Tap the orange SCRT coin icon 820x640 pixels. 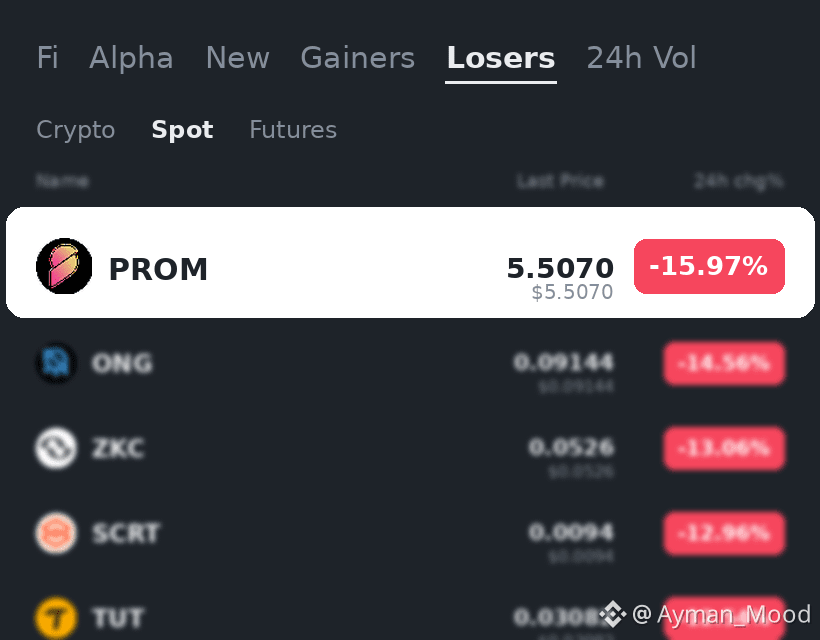pyautogui.click(x=56, y=533)
